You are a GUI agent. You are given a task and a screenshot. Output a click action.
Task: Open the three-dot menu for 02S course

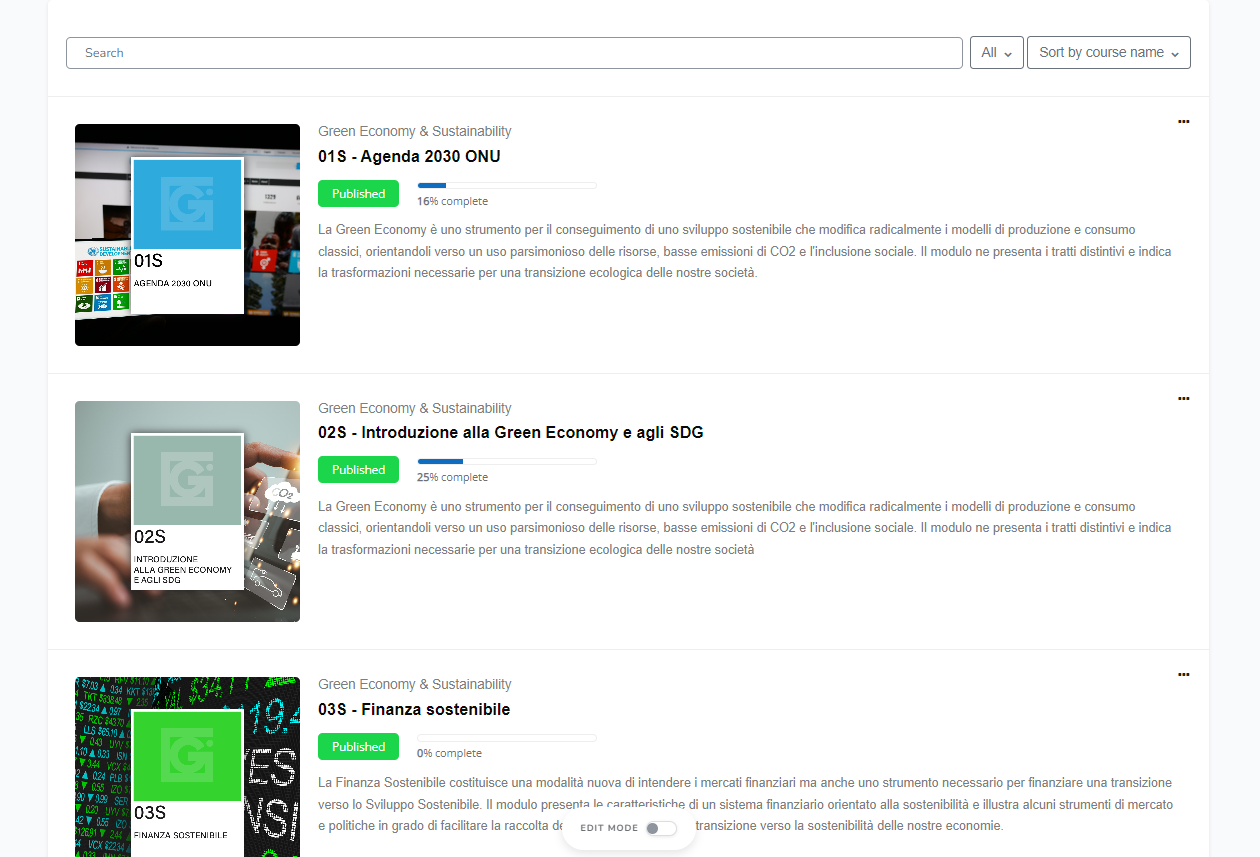(1183, 398)
